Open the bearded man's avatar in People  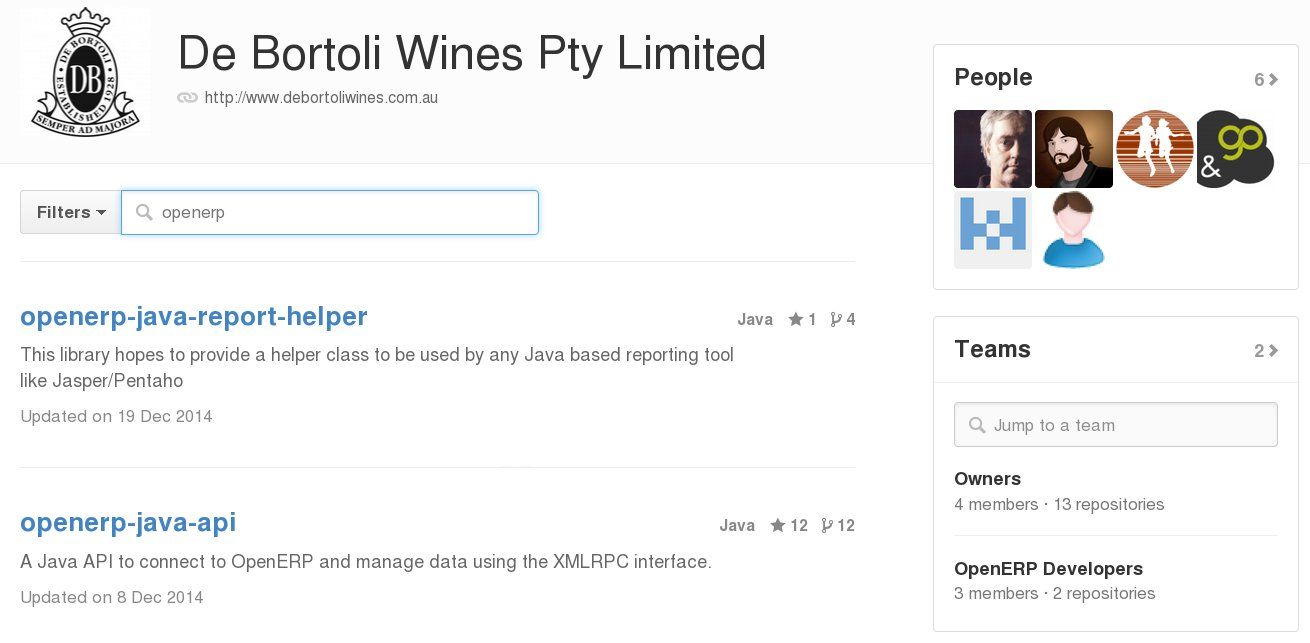pyautogui.click(x=1074, y=149)
